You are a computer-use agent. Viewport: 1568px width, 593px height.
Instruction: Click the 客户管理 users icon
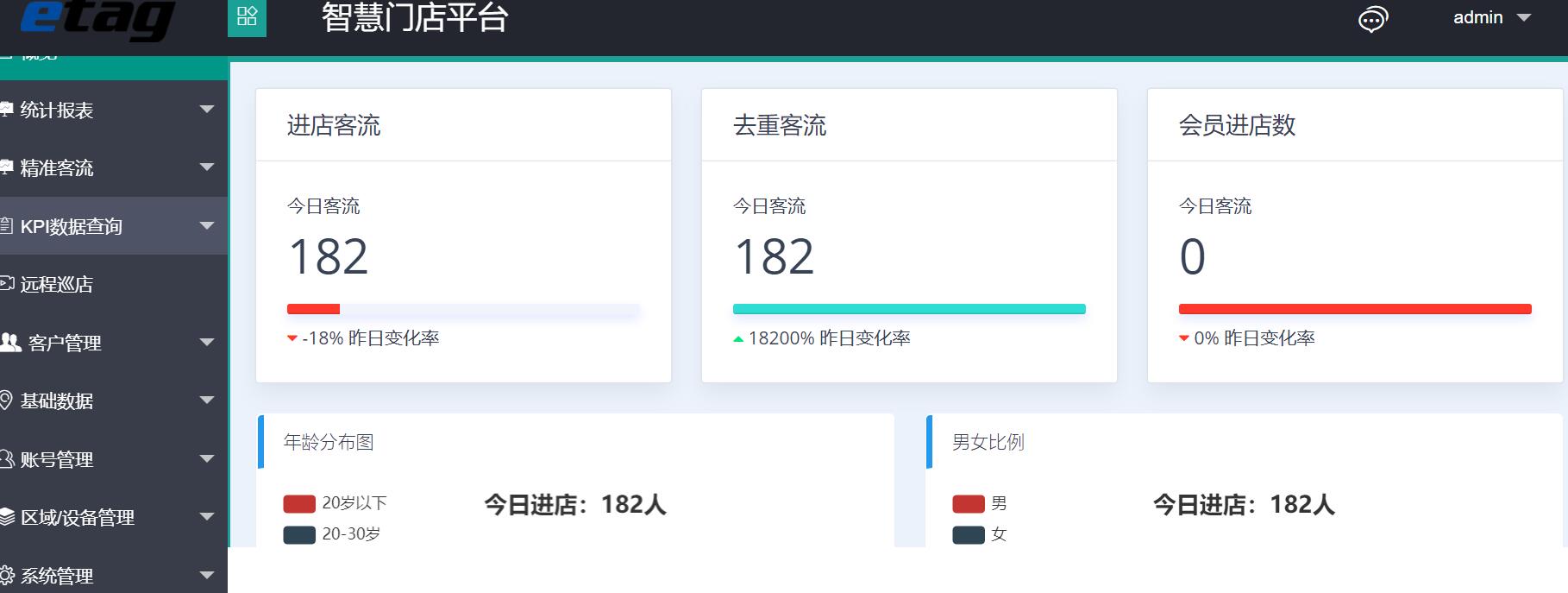click(x=10, y=342)
